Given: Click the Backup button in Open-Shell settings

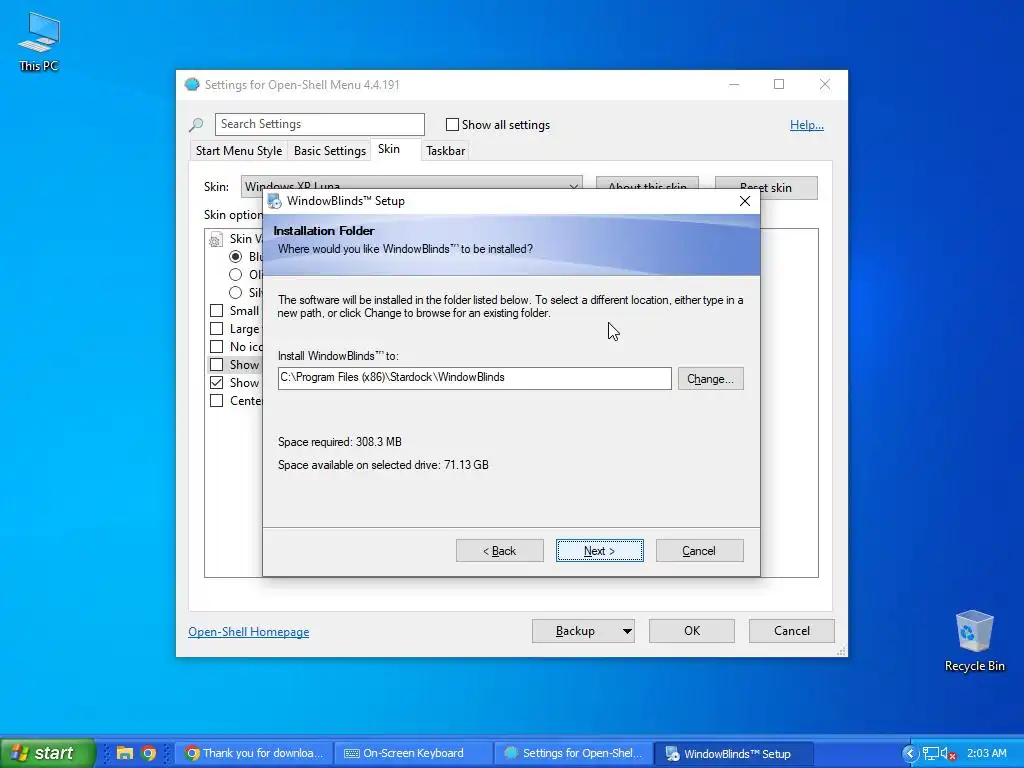Looking at the screenshot, I should (x=575, y=631).
